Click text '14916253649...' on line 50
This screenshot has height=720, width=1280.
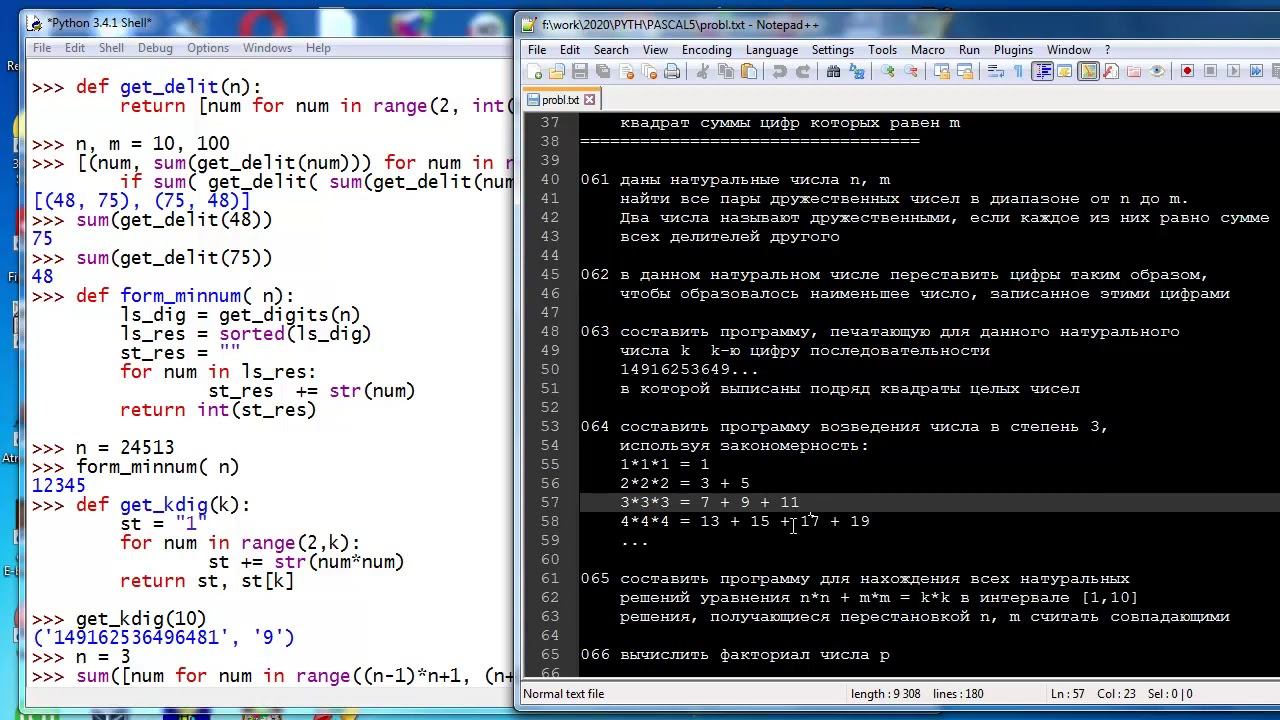(x=689, y=369)
